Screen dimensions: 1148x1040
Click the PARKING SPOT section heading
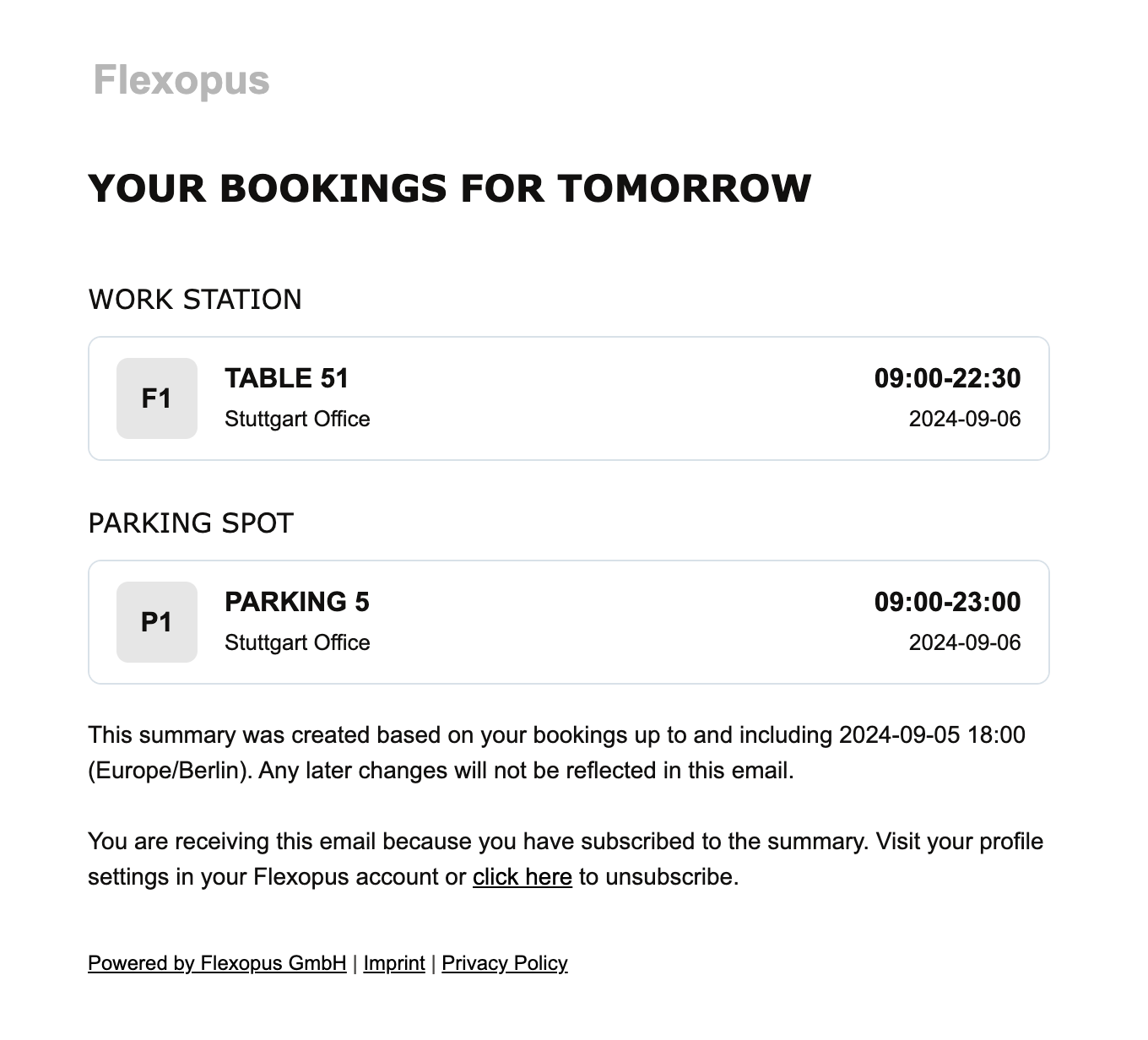pyautogui.click(x=191, y=523)
